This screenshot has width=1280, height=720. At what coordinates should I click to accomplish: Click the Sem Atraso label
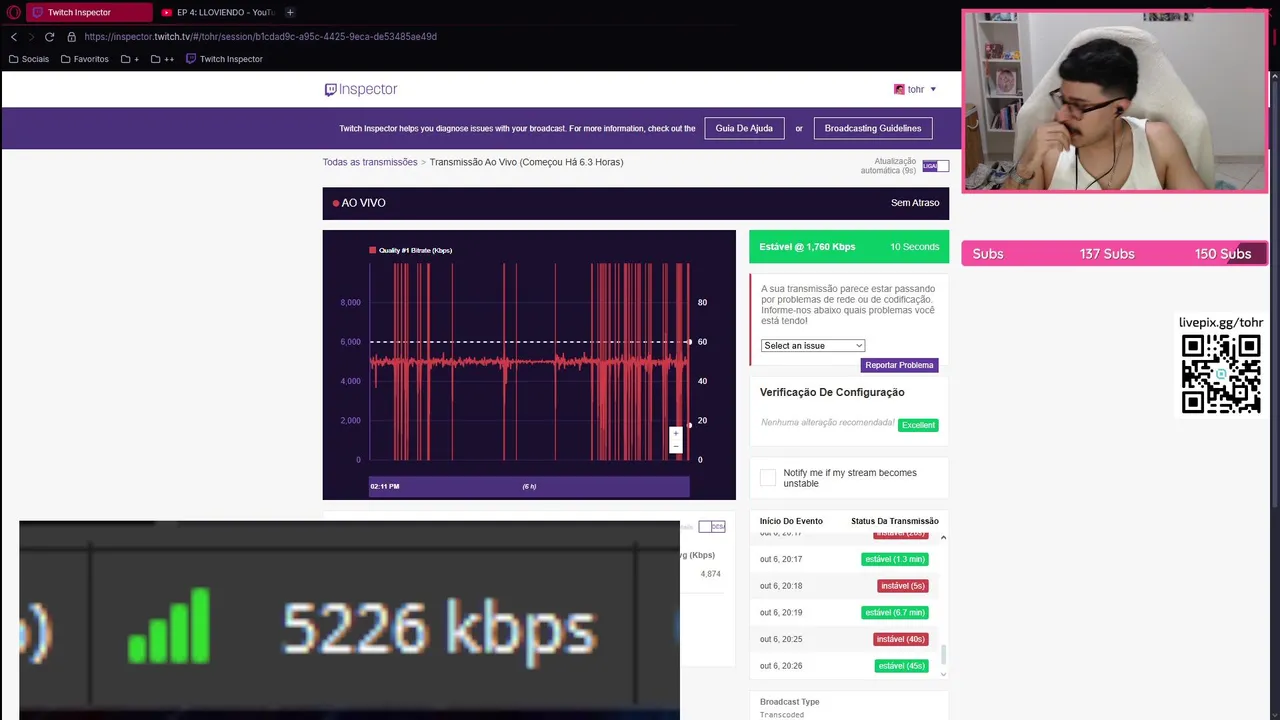915,203
